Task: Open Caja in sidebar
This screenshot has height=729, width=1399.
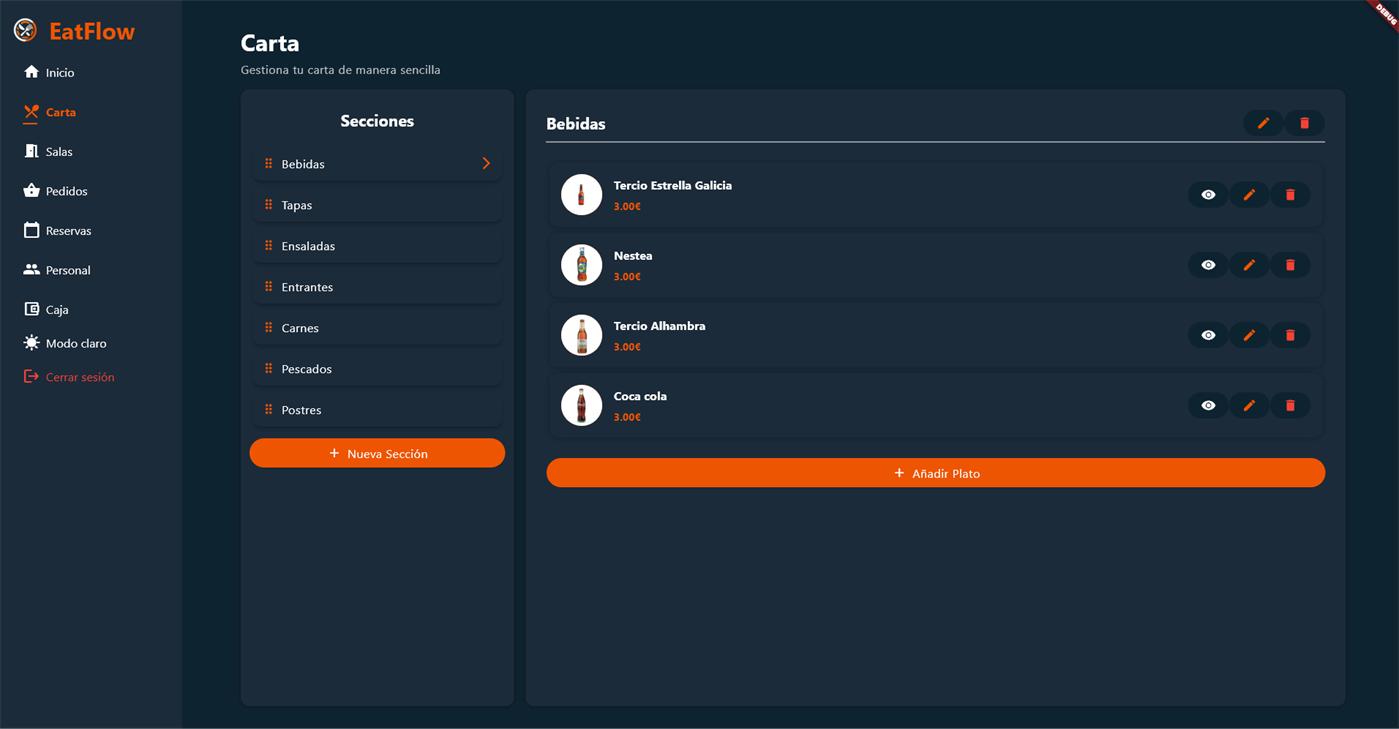Action: [x=46, y=310]
